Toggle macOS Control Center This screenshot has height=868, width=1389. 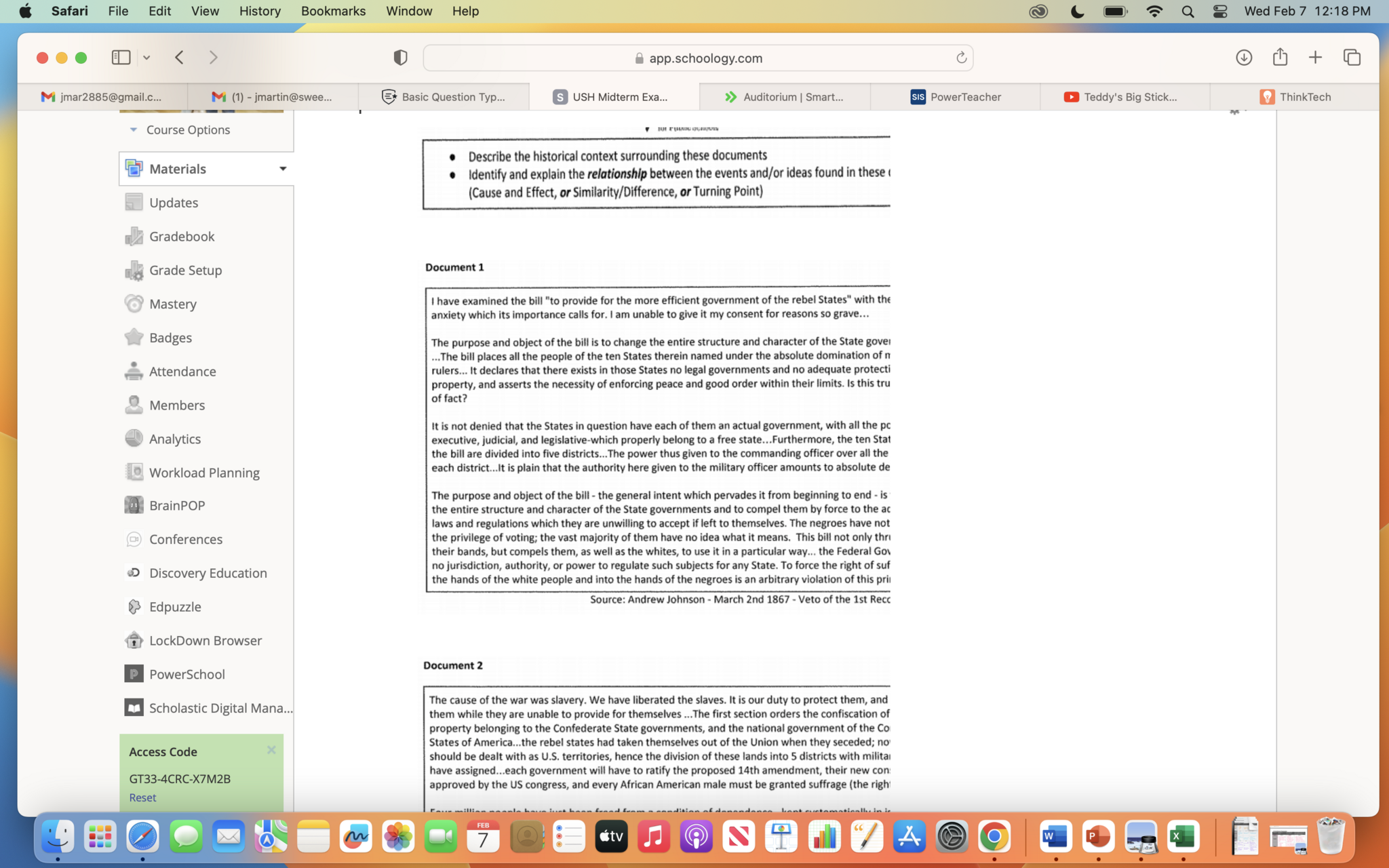1219,11
